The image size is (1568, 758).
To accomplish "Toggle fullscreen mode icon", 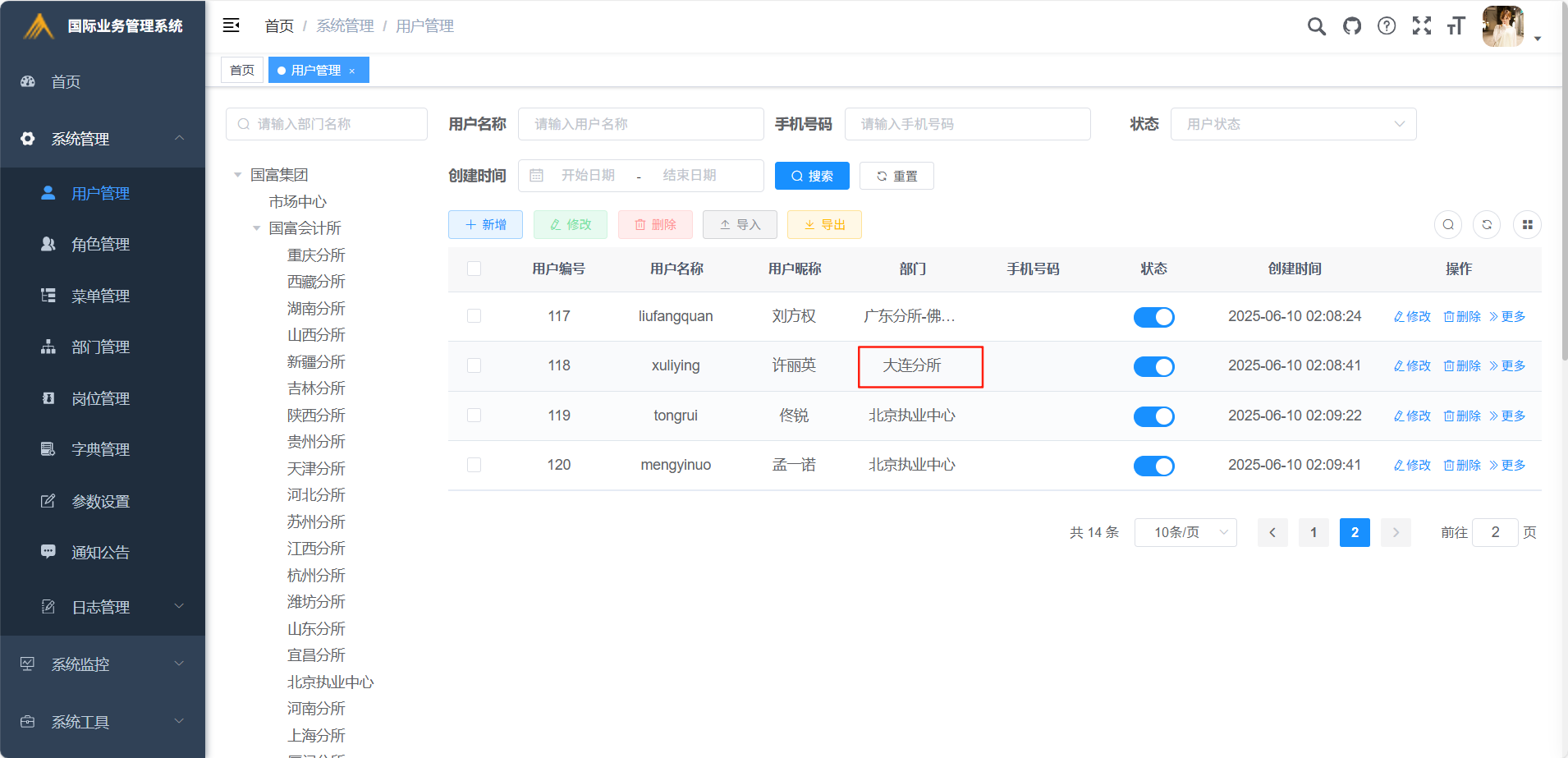I will coord(1422,26).
